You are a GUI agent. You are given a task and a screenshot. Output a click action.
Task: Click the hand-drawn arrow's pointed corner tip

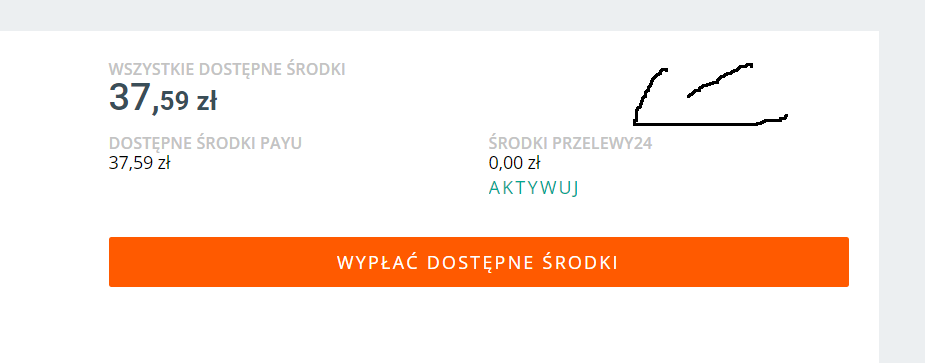pyautogui.click(x=635, y=123)
